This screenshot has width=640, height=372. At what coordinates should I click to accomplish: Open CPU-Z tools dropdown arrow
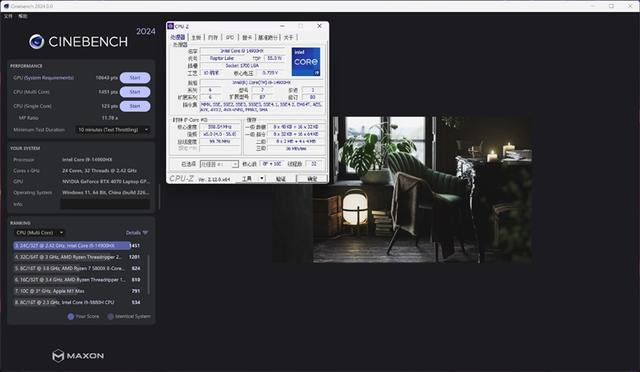(262, 178)
